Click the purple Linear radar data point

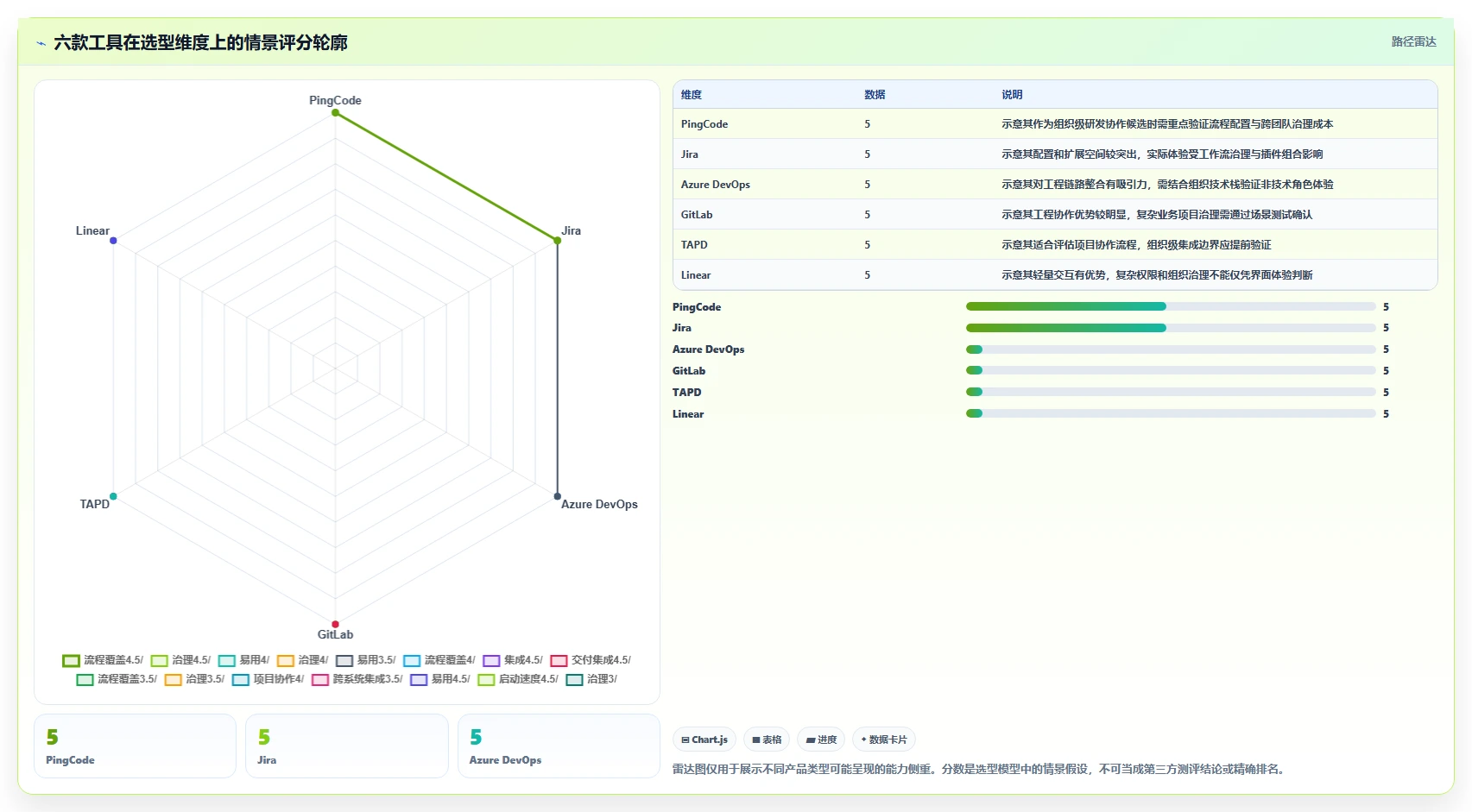(x=113, y=240)
